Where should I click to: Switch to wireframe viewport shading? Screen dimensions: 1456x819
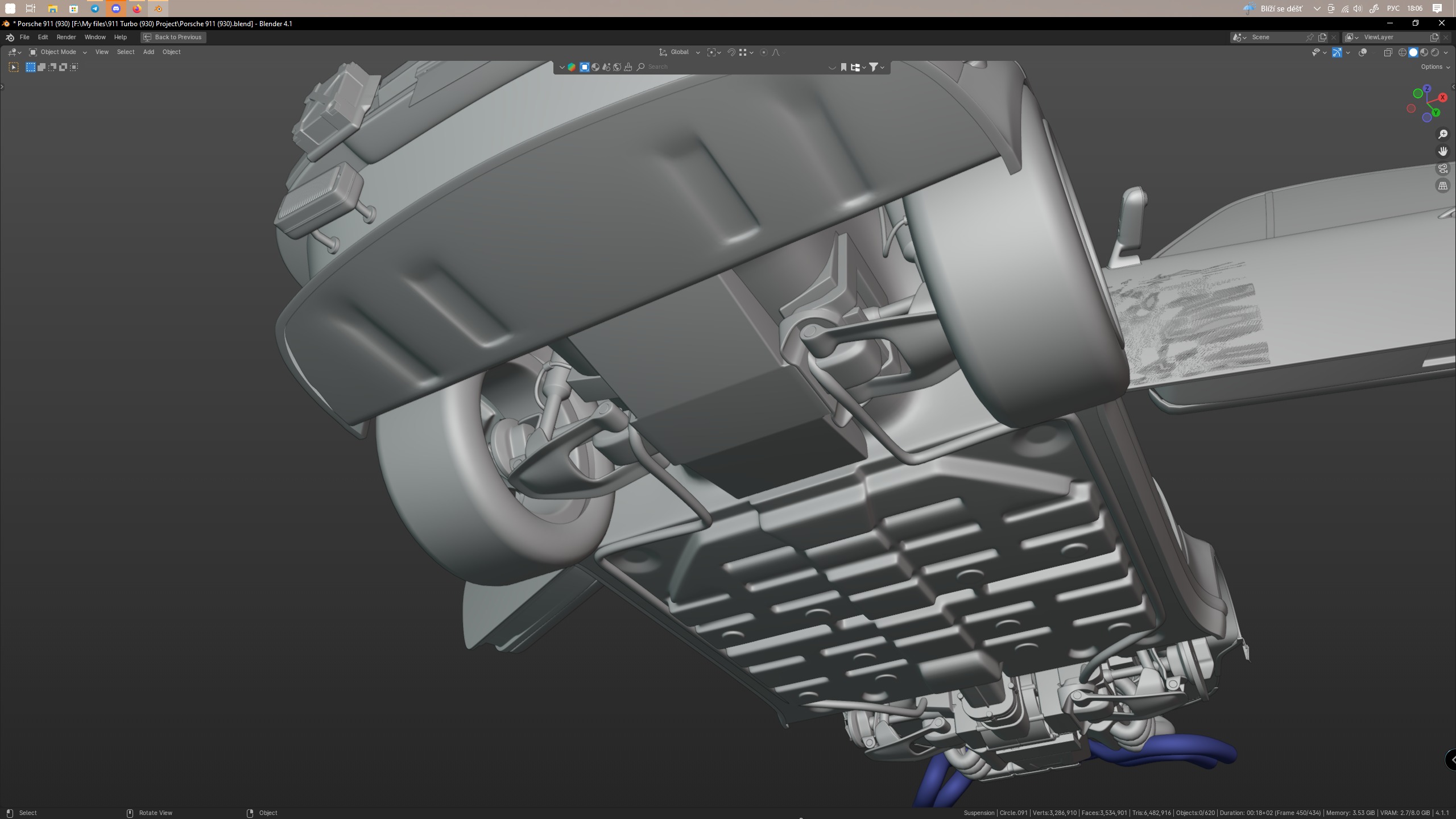[1402, 52]
